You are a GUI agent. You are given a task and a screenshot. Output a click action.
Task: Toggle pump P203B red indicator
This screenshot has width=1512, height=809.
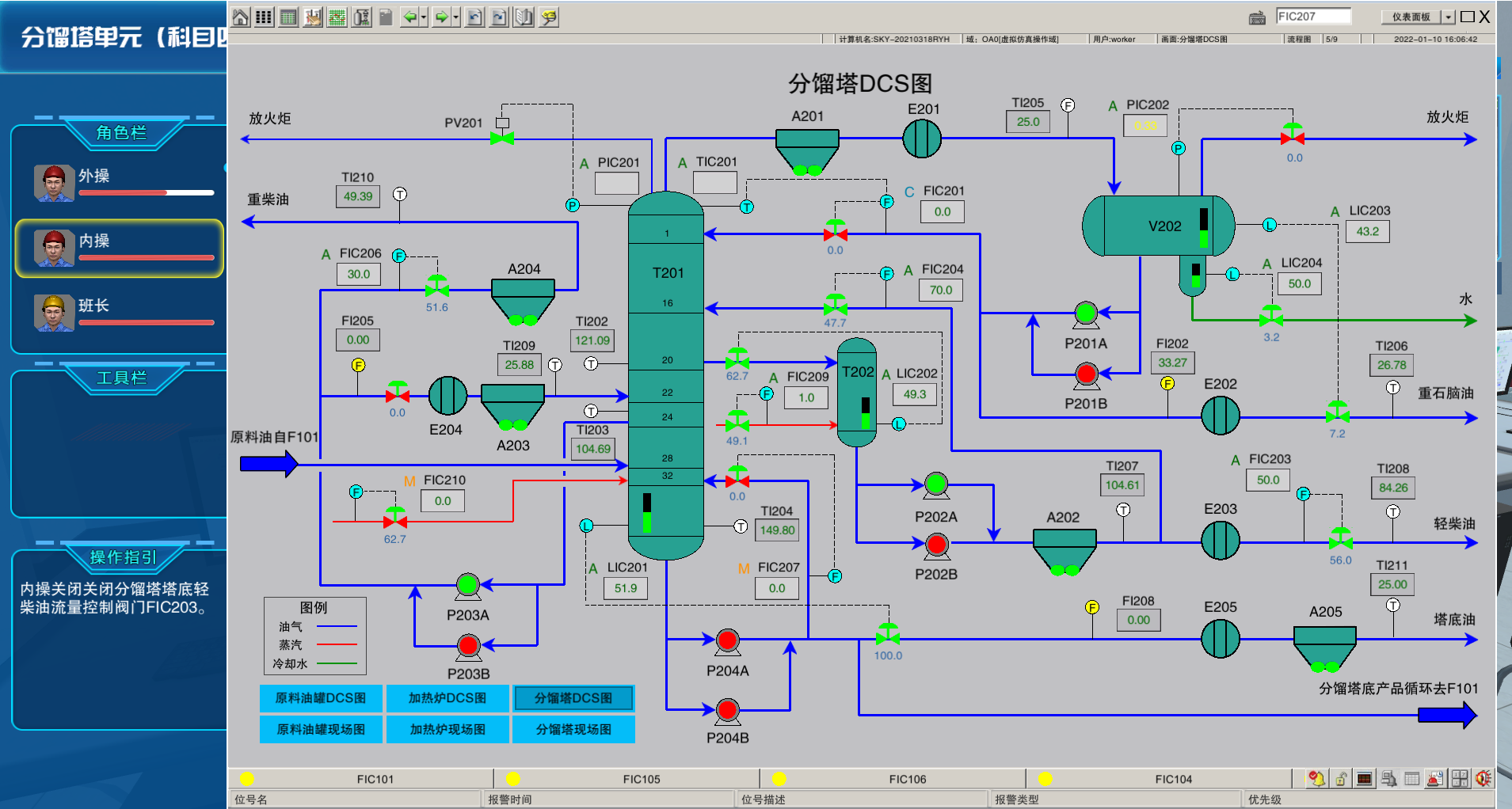point(468,646)
